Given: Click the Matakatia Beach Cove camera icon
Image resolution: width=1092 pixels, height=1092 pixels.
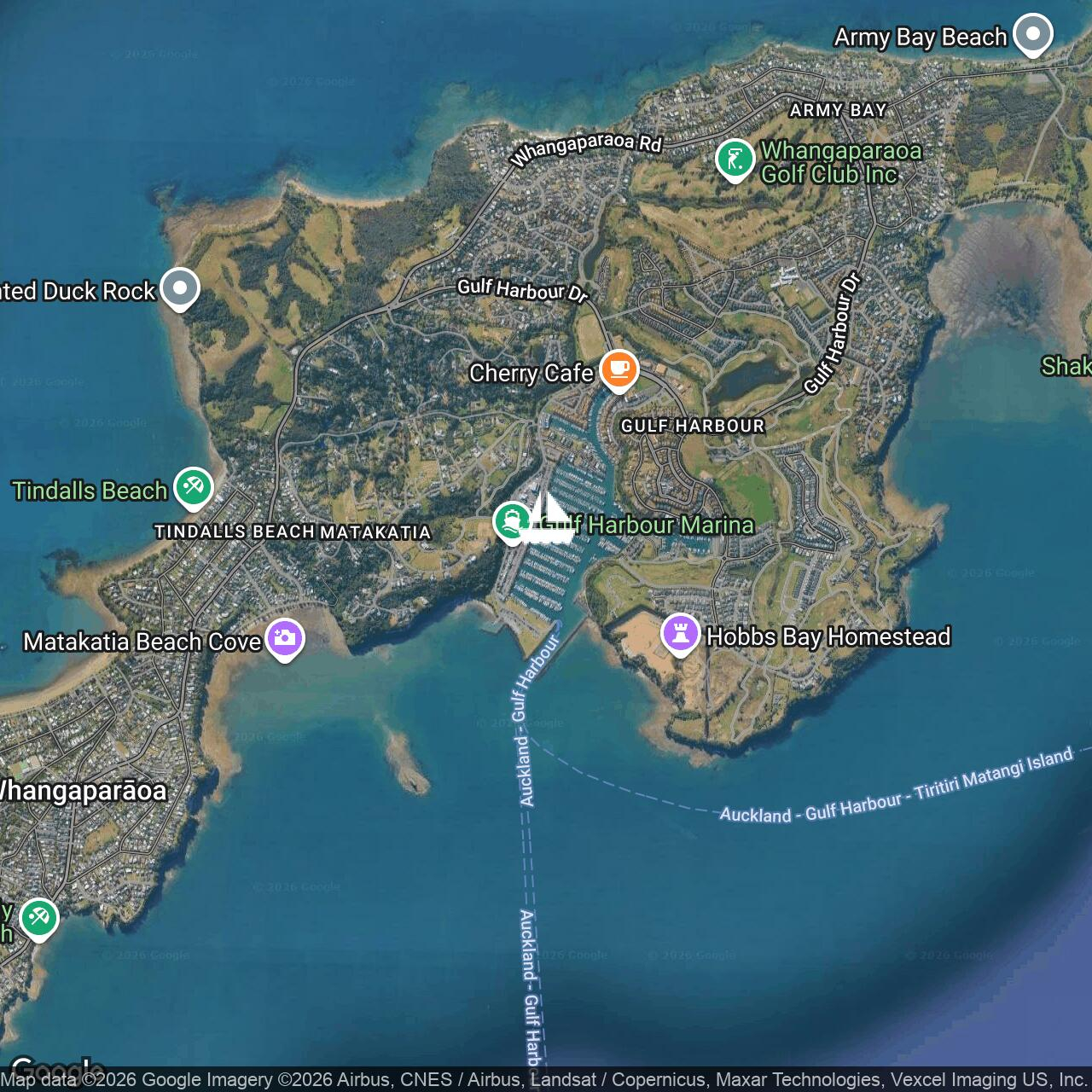Looking at the screenshot, I should (285, 638).
